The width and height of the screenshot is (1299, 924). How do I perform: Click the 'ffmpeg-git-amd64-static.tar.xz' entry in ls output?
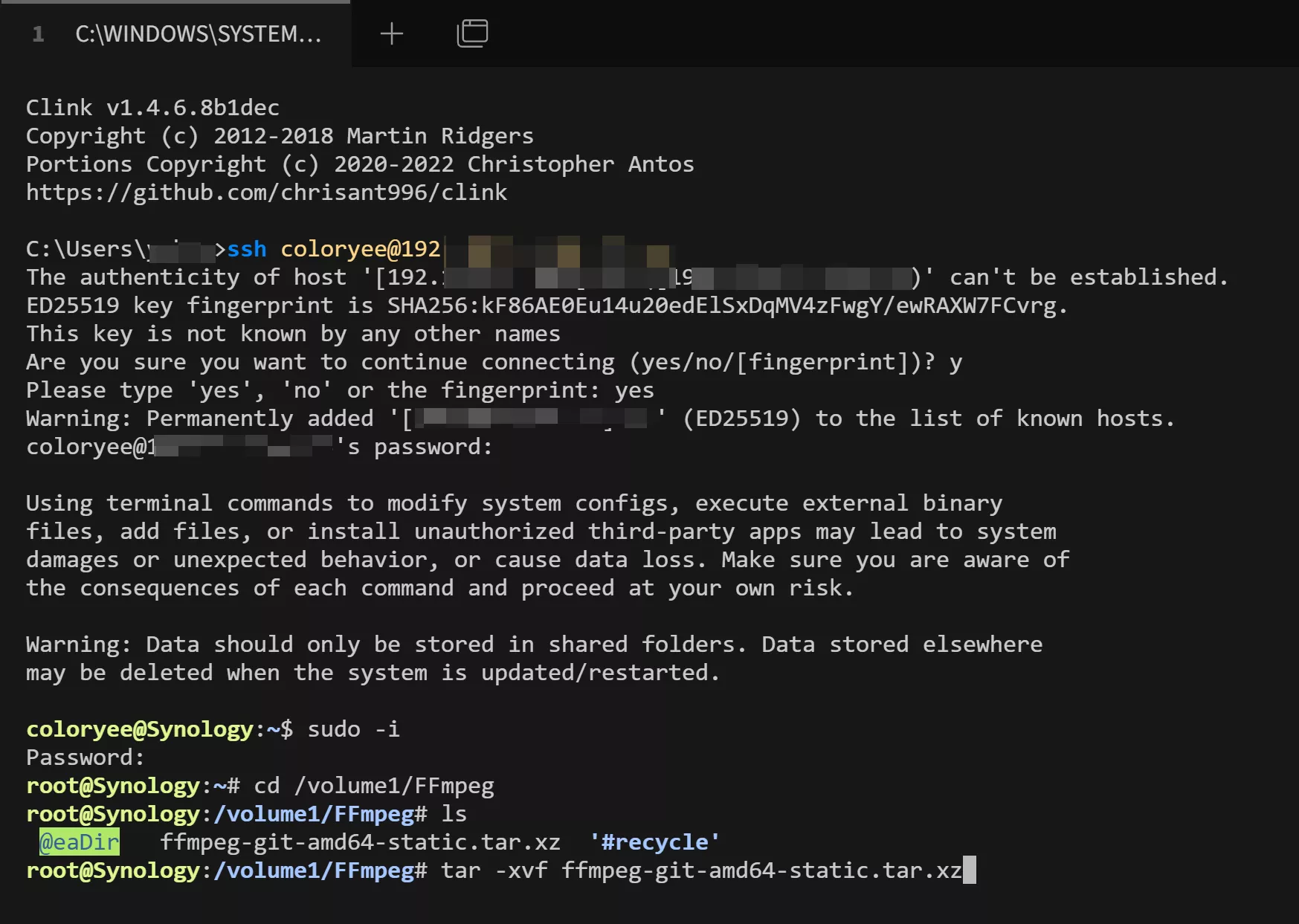360,842
